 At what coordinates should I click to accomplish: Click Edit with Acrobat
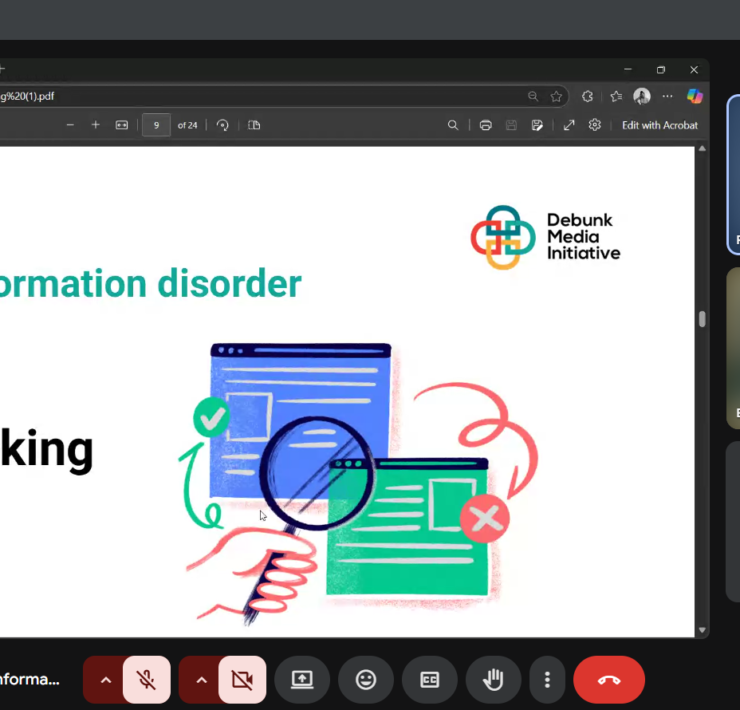[x=659, y=125]
